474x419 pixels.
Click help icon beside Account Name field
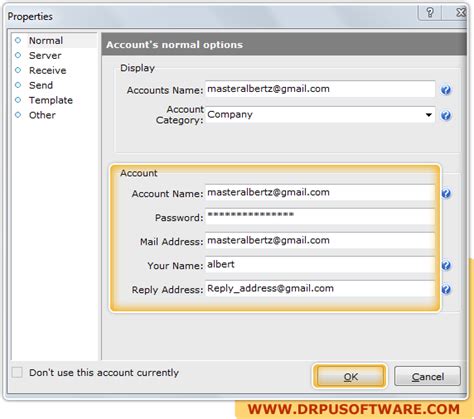pyautogui.click(x=446, y=193)
